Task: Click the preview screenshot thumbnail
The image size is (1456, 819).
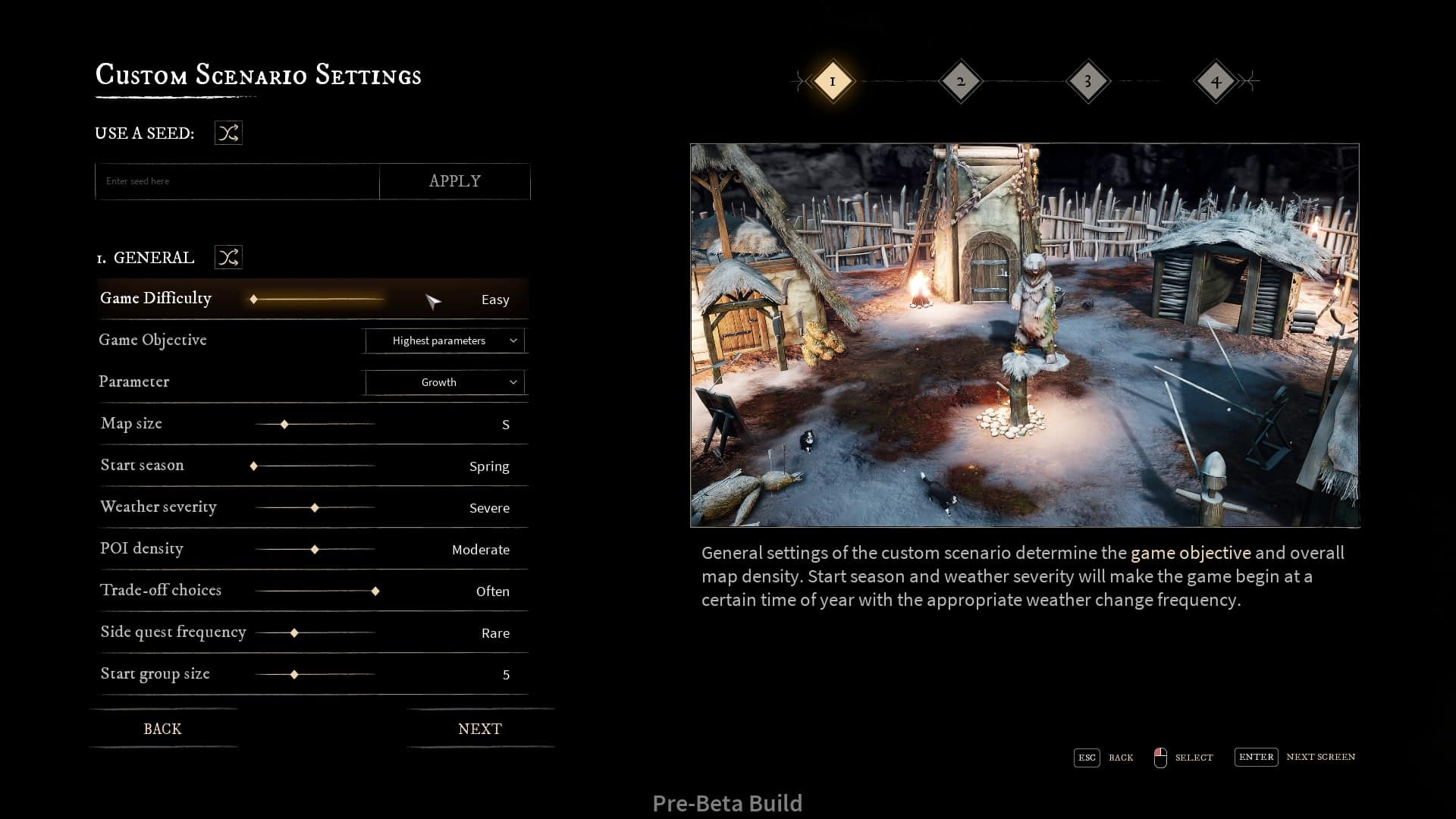Action: [1024, 335]
